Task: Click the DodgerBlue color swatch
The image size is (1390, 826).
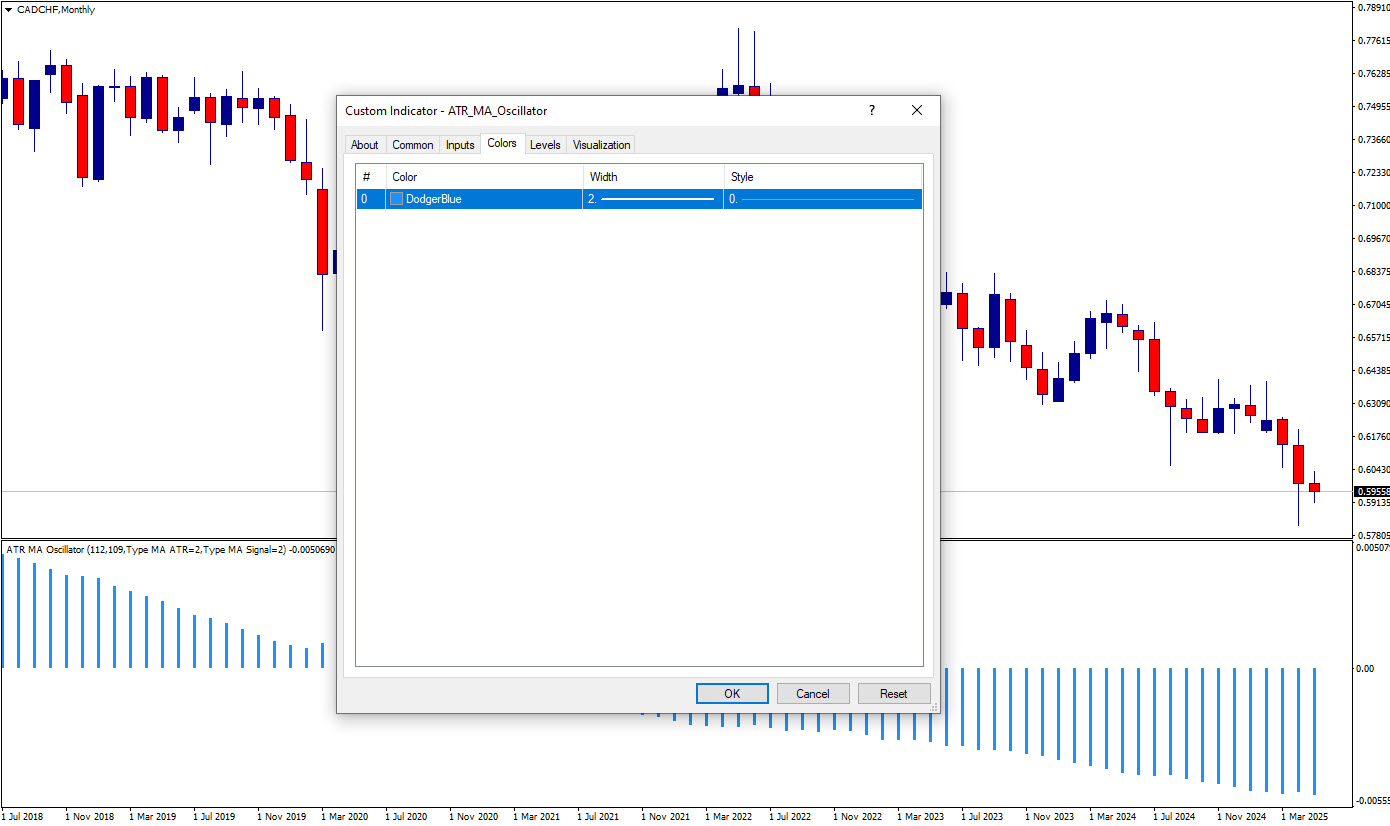Action: click(397, 199)
